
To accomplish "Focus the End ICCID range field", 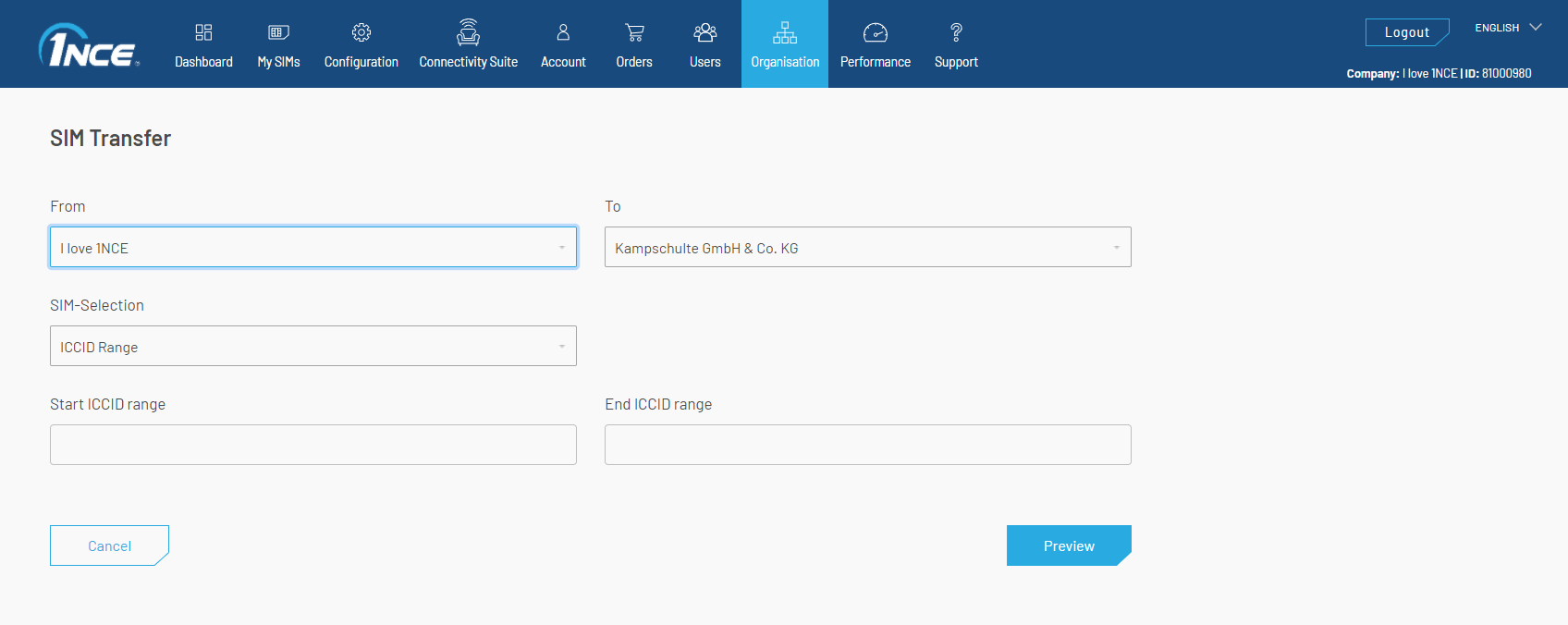I will (868, 445).
